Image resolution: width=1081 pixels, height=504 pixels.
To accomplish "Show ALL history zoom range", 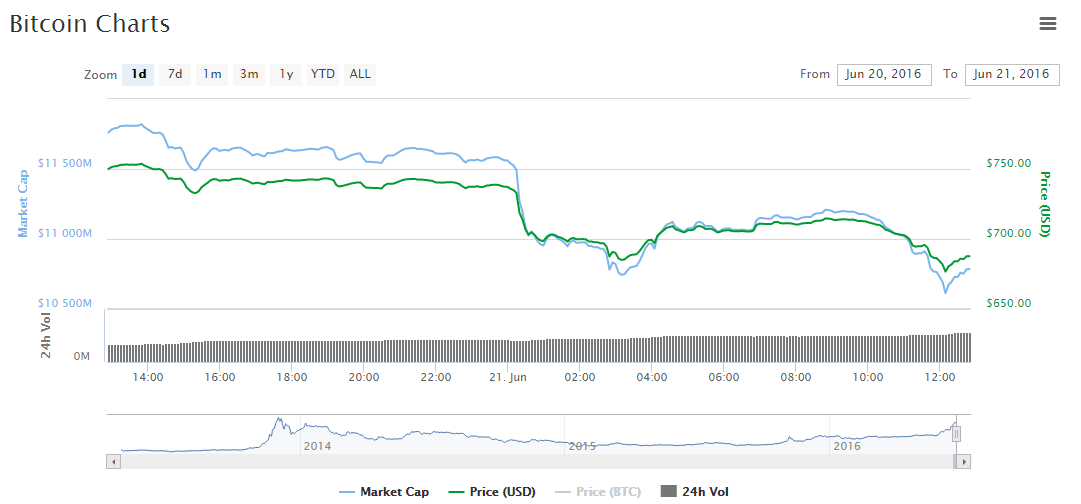I will tap(360, 74).
